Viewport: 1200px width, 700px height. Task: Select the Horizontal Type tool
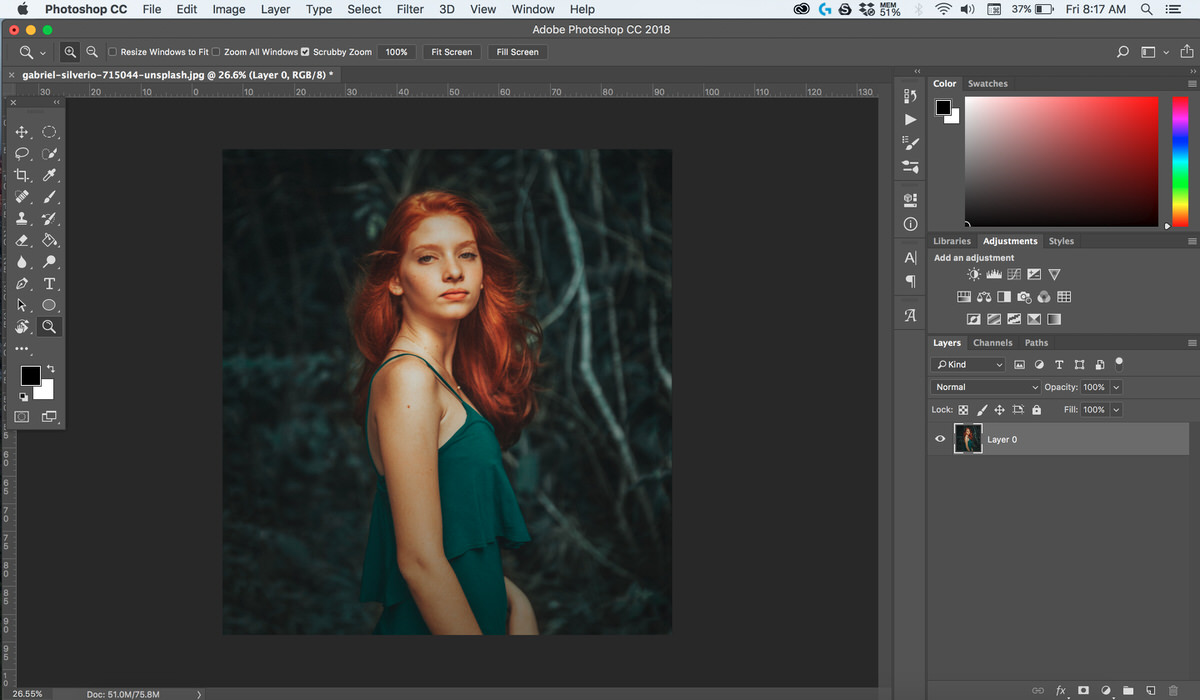[49, 283]
